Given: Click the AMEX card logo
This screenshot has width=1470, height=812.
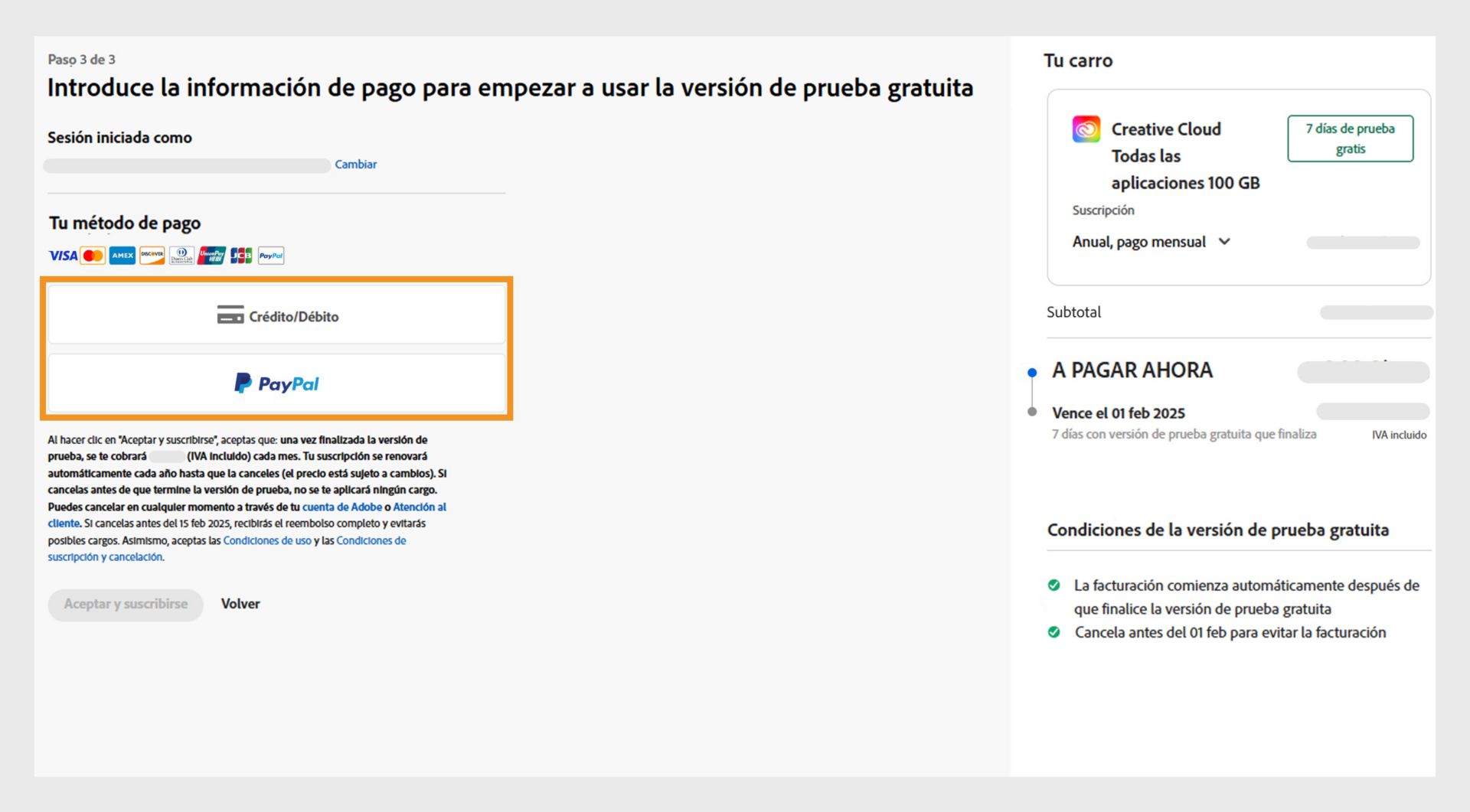Looking at the screenshot, I should (122, 256).
